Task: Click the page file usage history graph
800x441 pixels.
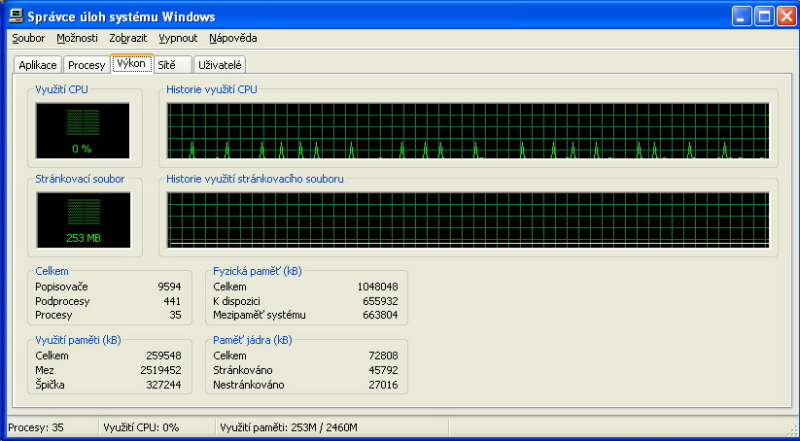Action: tap(468, 220)
